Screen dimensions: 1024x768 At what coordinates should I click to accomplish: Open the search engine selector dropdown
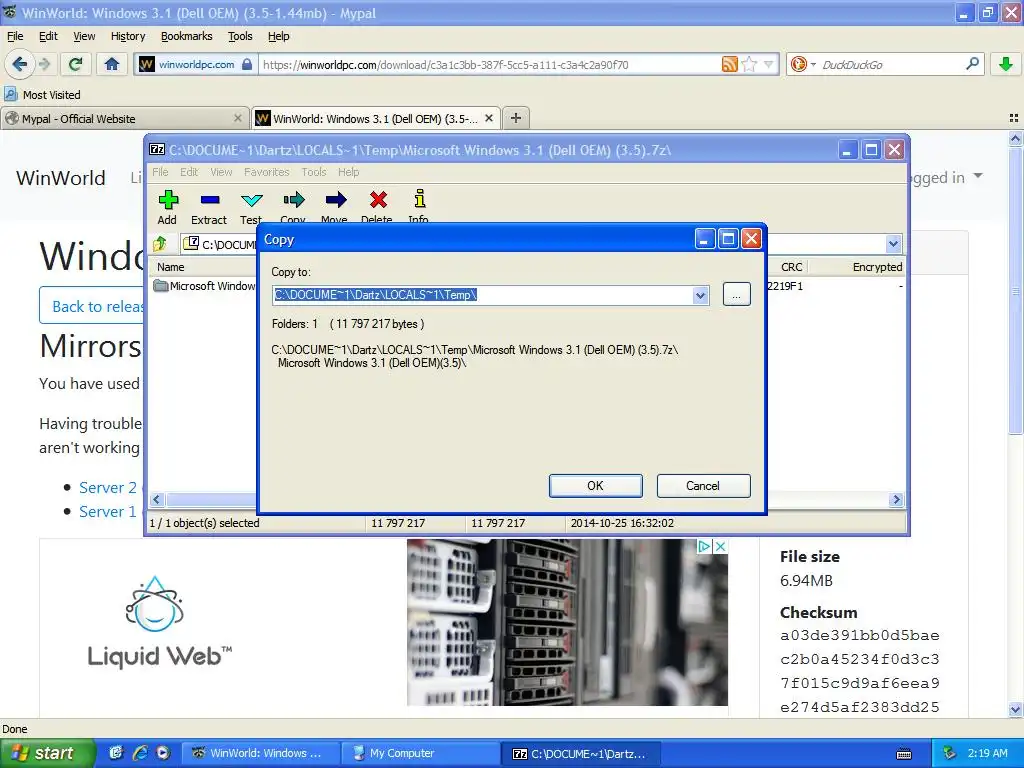813,64
